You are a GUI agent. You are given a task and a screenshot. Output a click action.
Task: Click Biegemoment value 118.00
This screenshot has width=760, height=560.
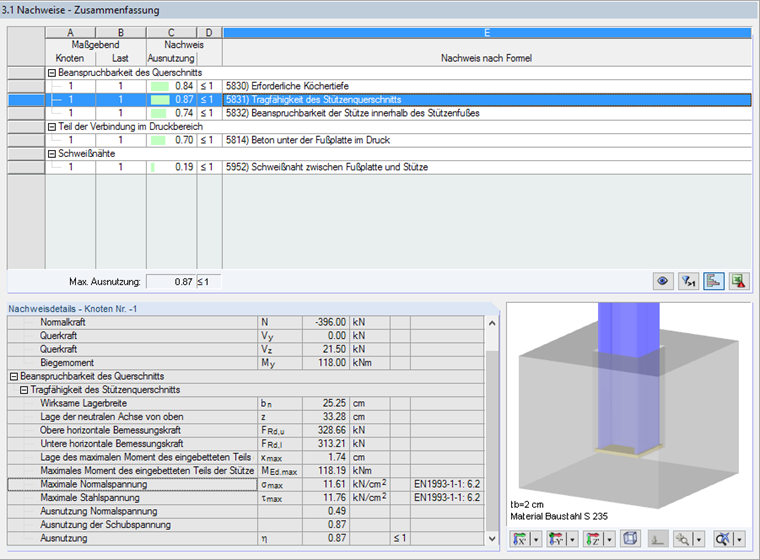(326, 363)
